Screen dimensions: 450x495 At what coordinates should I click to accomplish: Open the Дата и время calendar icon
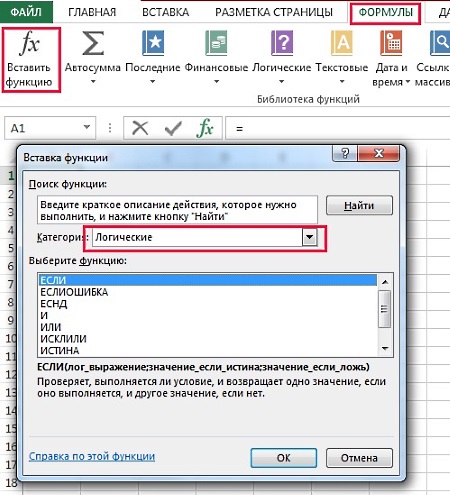[x=391, y=43]
